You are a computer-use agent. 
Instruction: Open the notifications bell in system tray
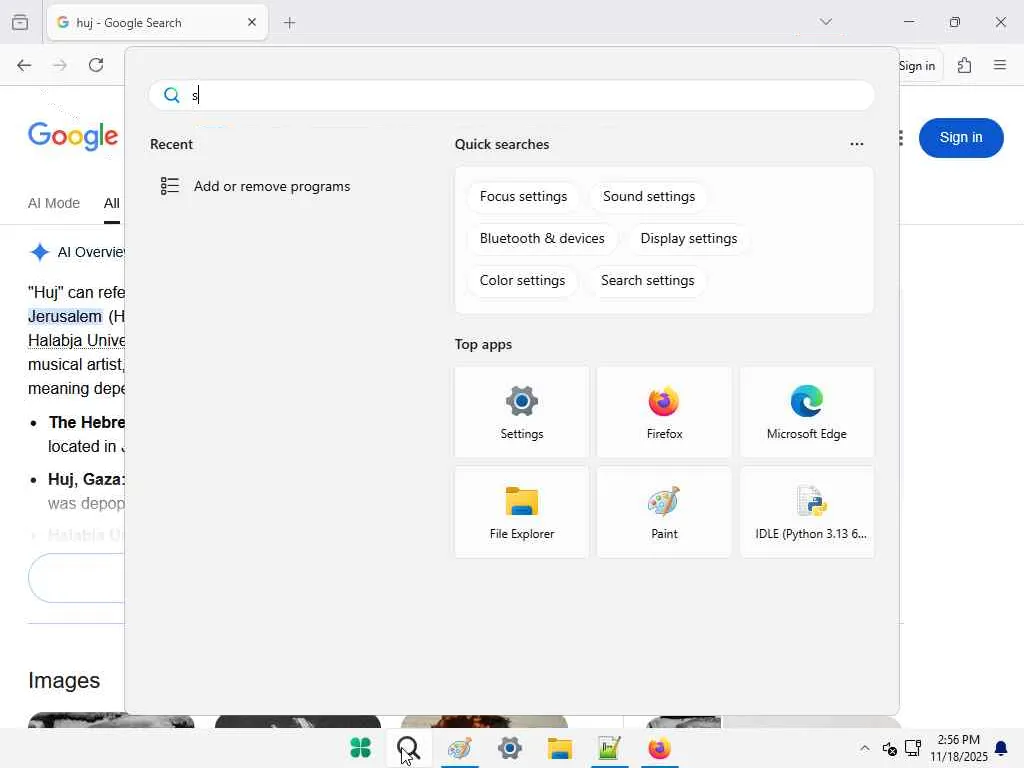tap(1000, 748)
